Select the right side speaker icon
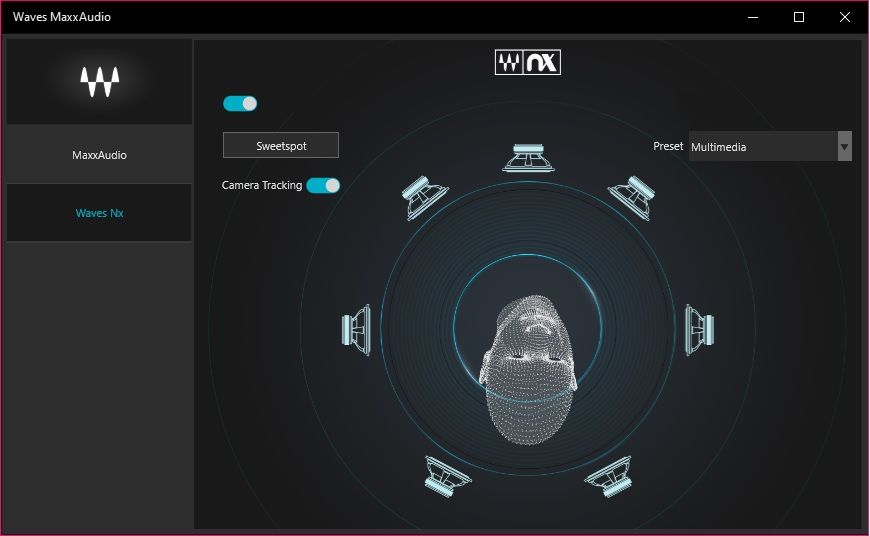 [x=700, y=330]
